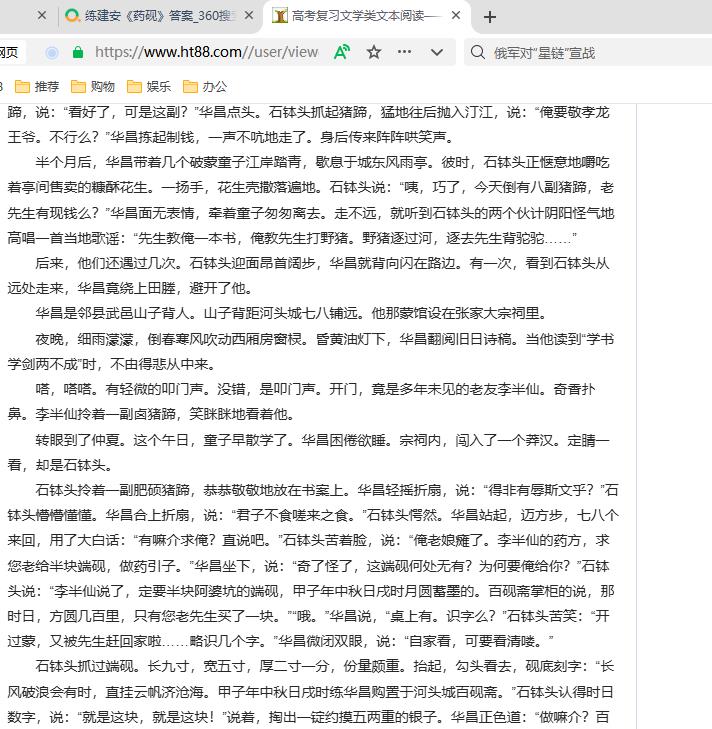Click the line starting 石钵头抓过端砚

tap(325, 666)
